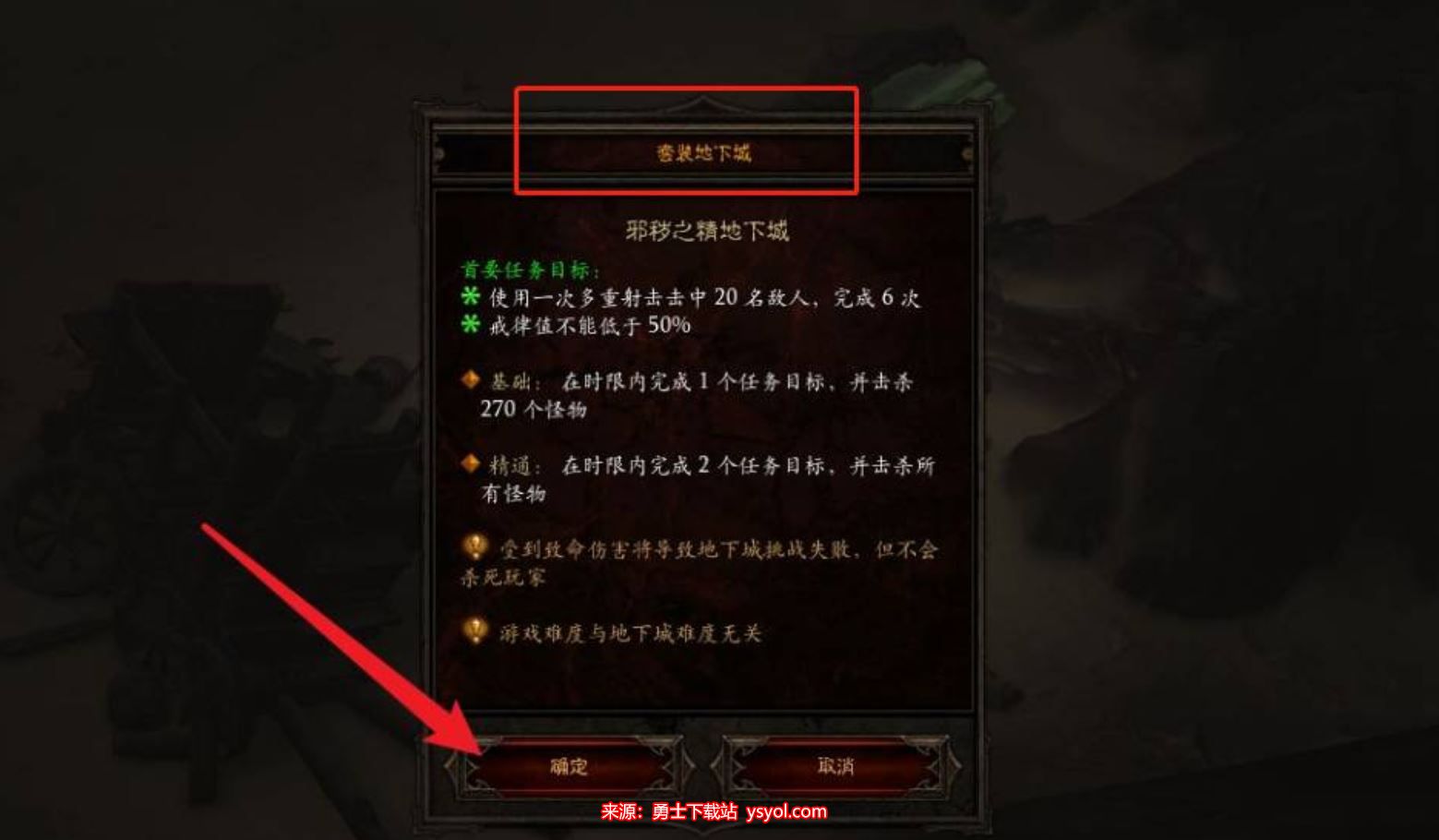Viewport: 1439px width, 840px height.
Task: Click the green 首要任务目标 heading
Action: 531,270
